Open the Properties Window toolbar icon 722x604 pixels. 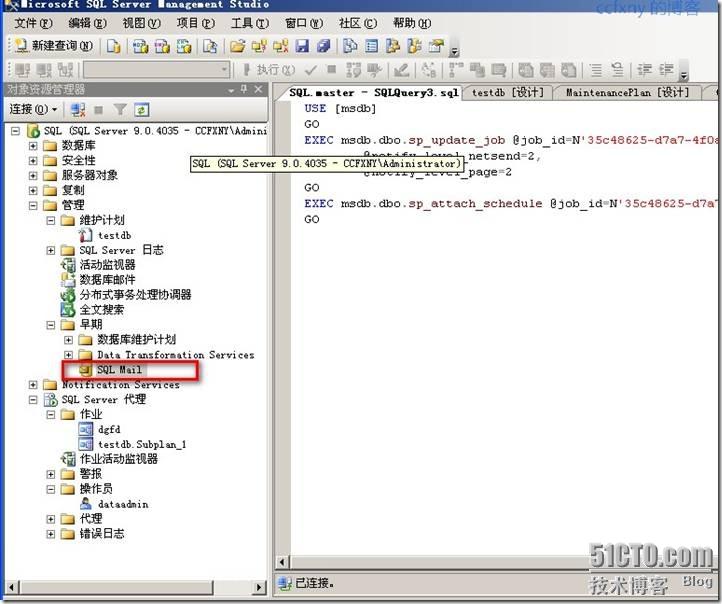[436, 46]
